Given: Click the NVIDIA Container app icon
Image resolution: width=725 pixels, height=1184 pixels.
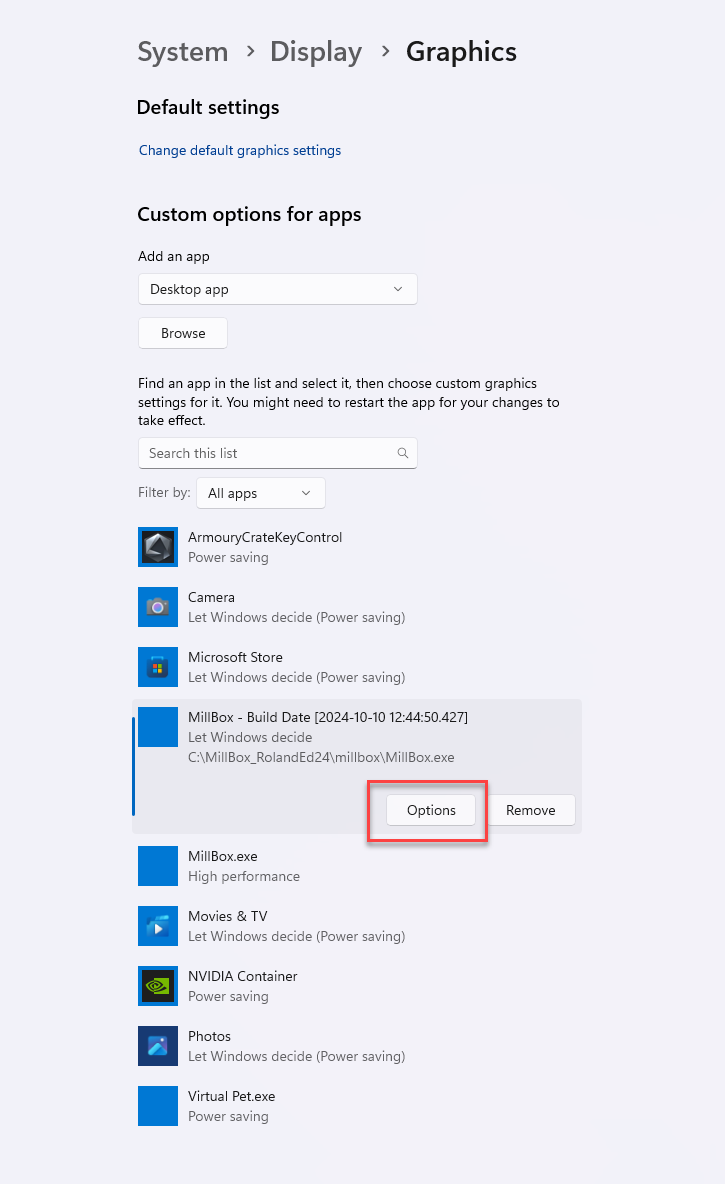Looking at the screenshot, I should 158,986.
